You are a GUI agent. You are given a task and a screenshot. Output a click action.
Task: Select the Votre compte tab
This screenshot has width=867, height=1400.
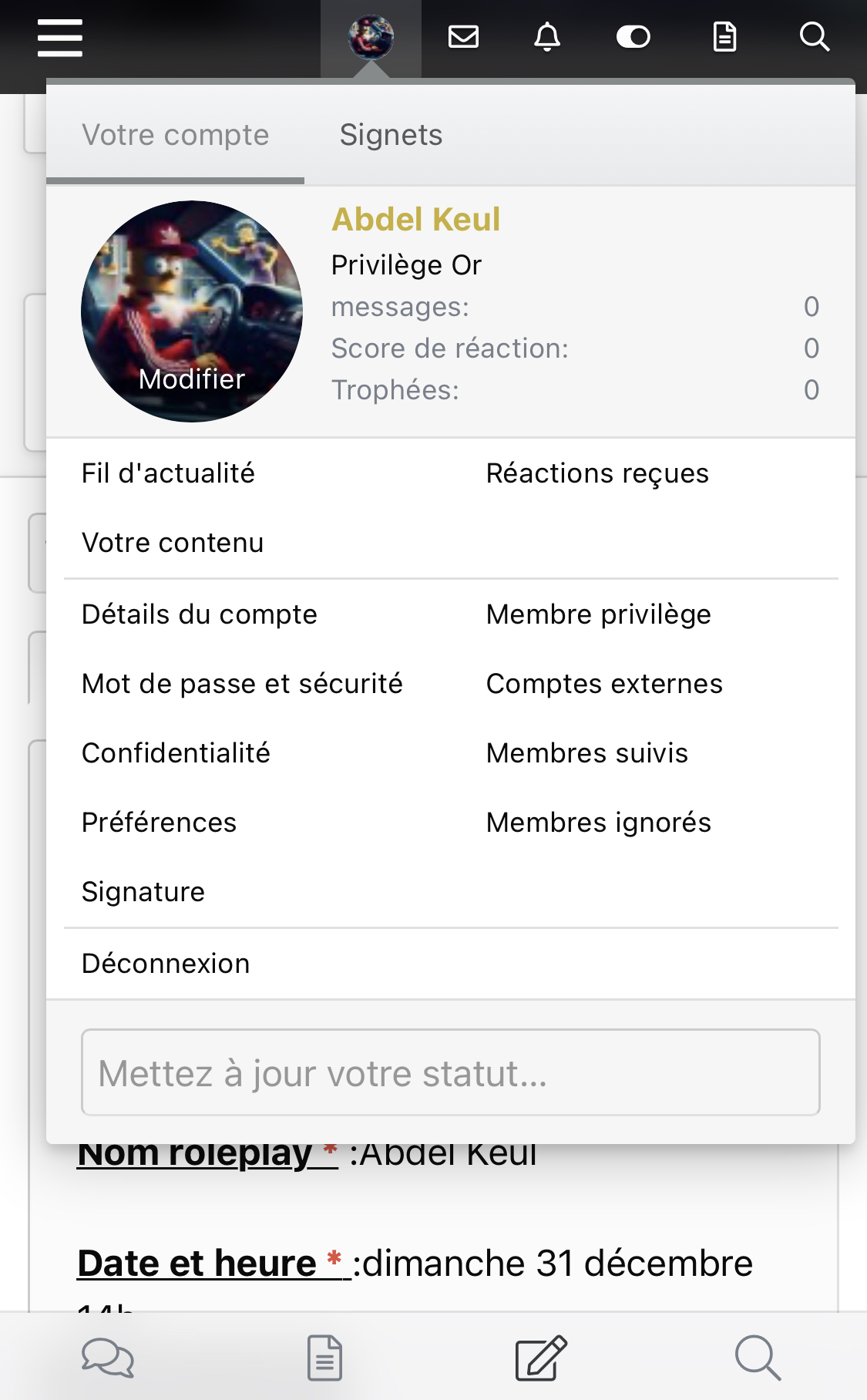(176, 135)
